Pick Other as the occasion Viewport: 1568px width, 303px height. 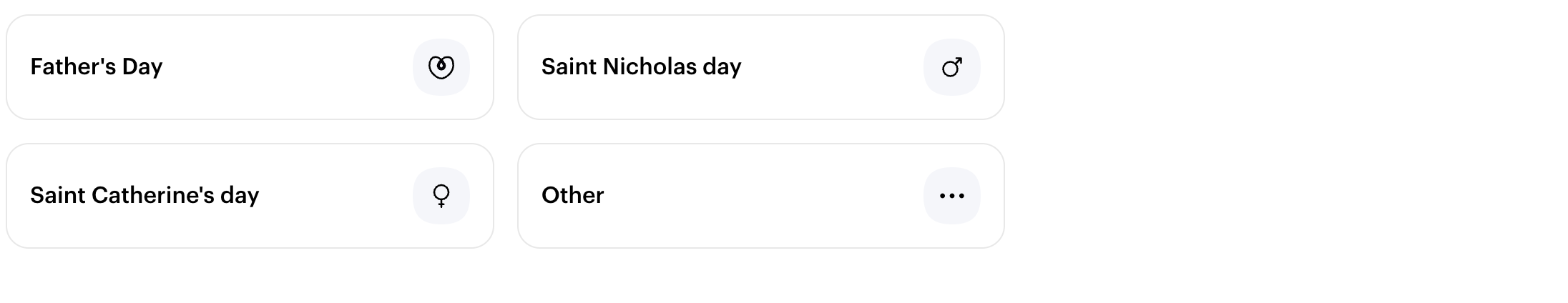coord(761,196)
